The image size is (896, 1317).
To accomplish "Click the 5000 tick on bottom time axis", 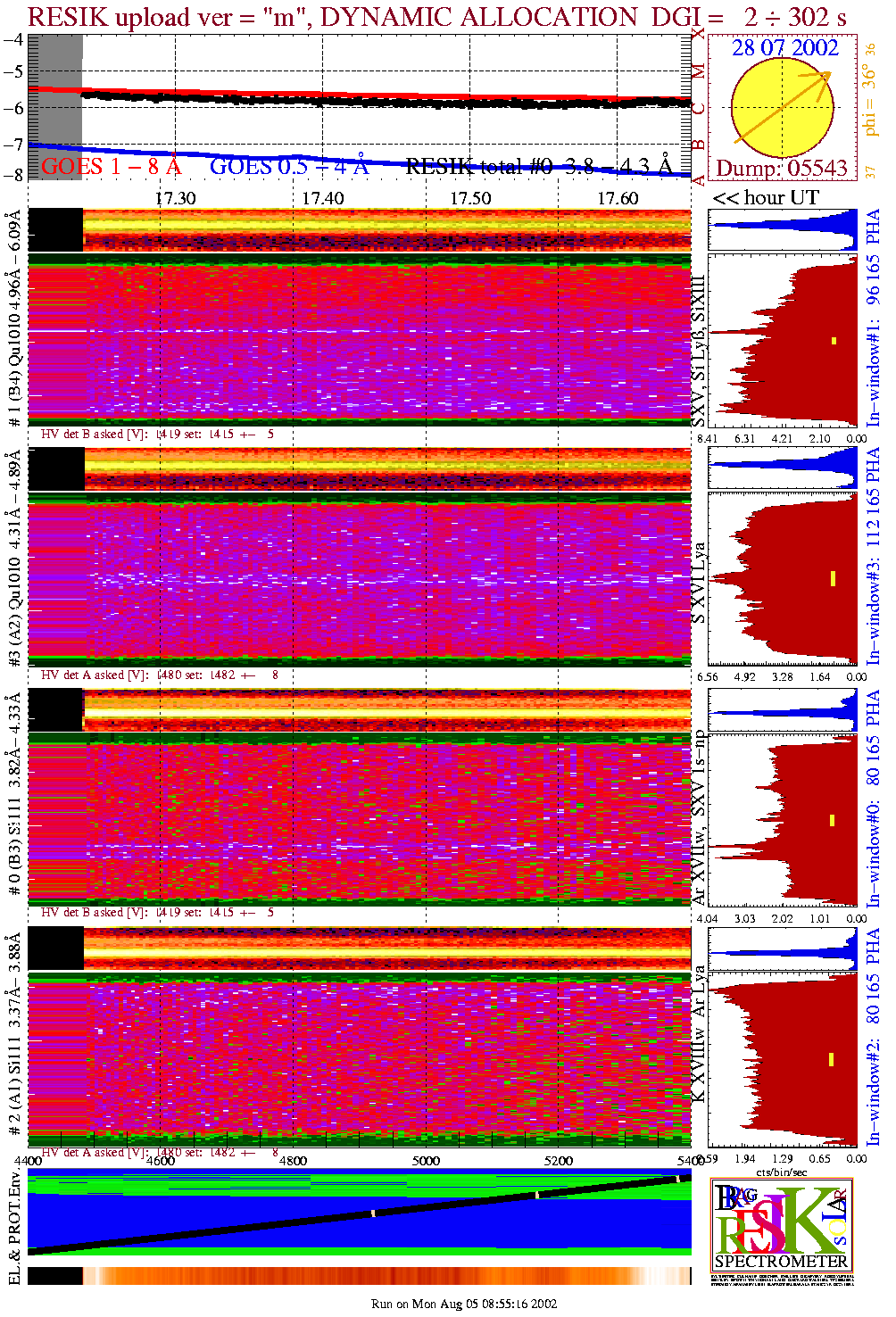I will pos(426,1161).
